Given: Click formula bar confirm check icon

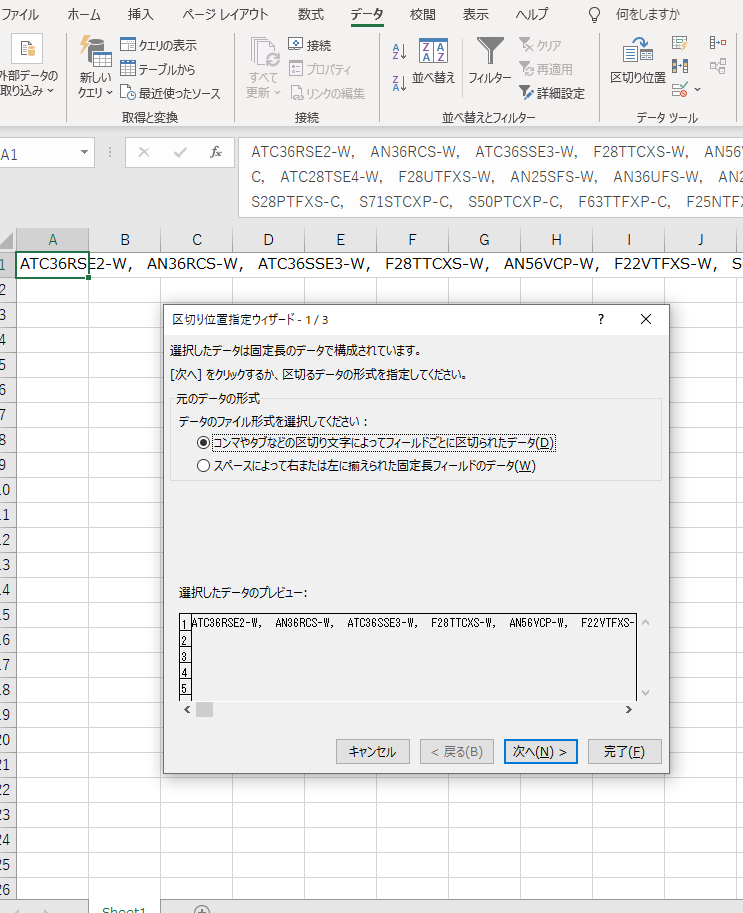Looking at the screenshot, I should pos(180,153).
